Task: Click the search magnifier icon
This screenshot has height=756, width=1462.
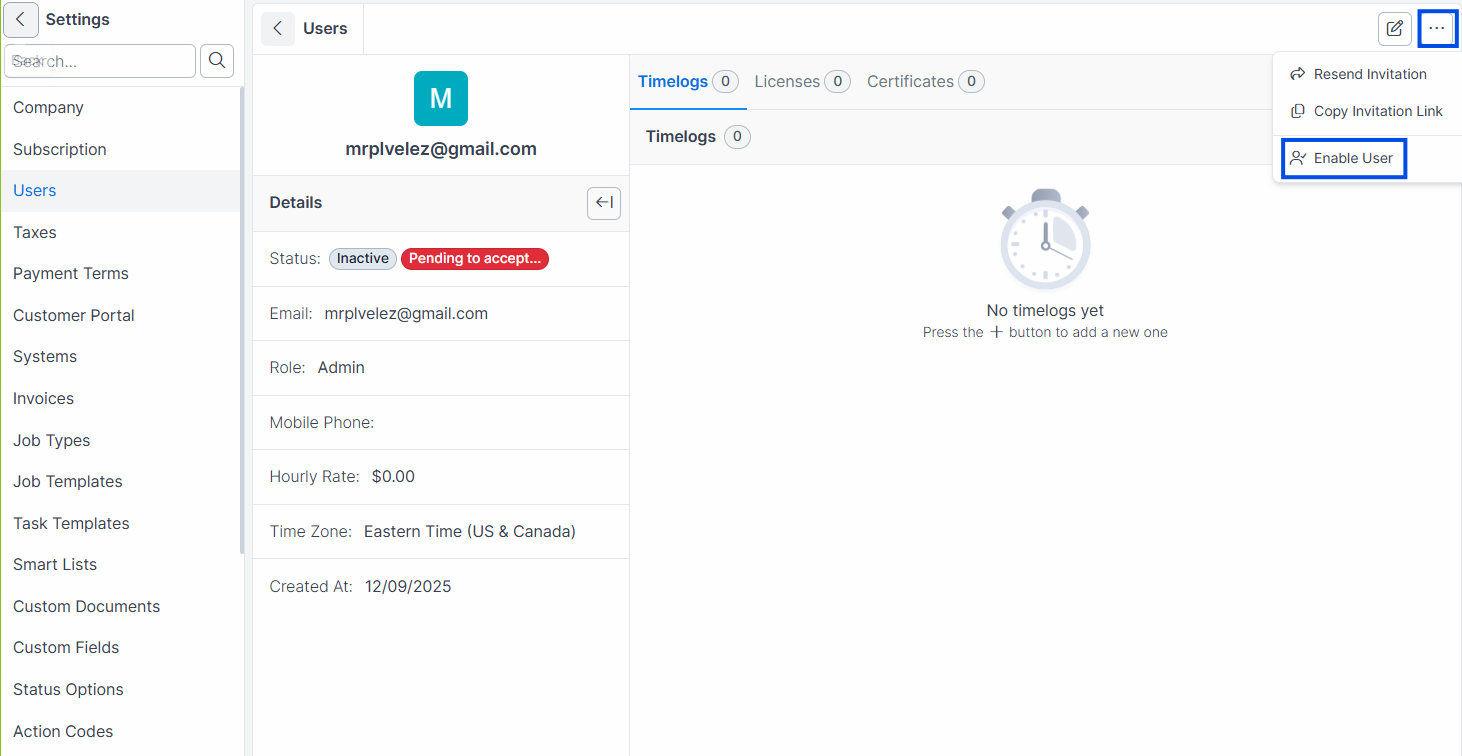Action: click(x=217, y=61)
